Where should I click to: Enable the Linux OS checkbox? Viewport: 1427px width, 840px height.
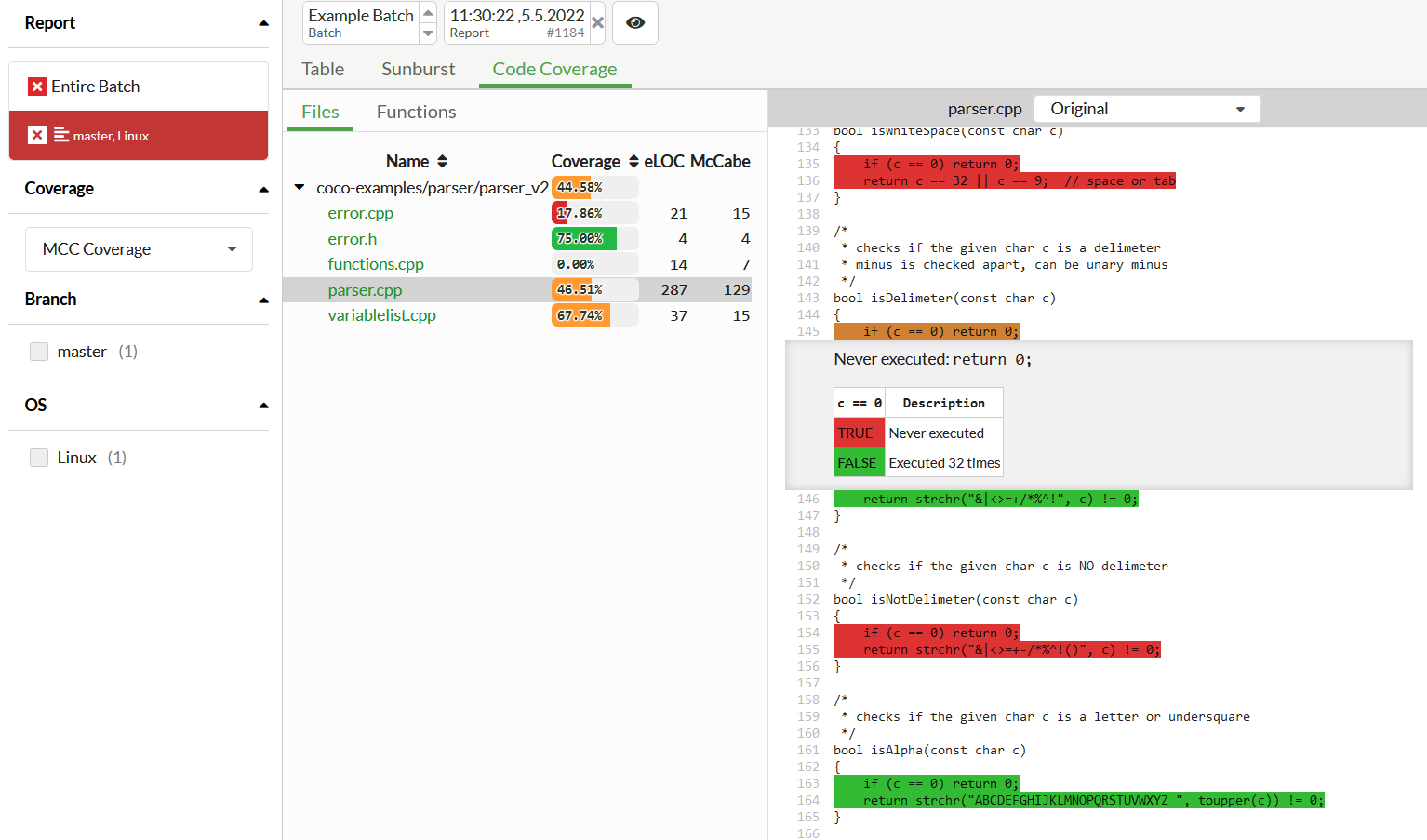[39, 458]
